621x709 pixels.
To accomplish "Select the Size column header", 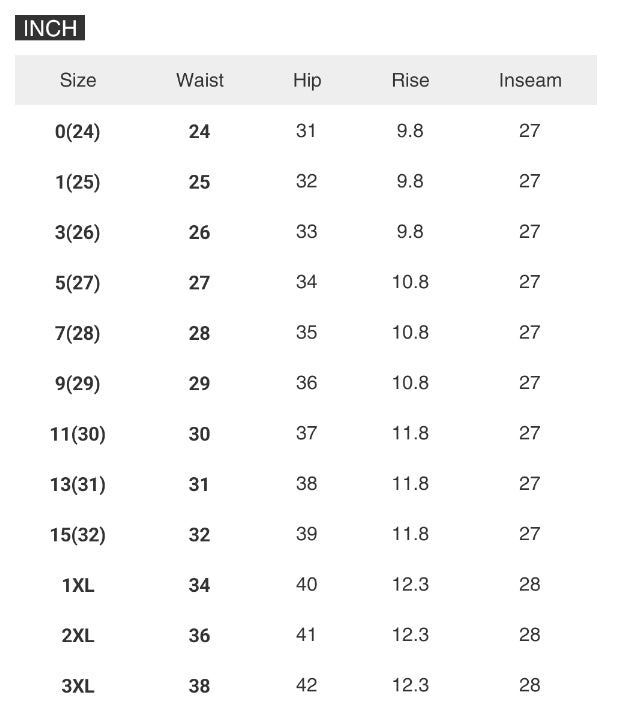I will pos(78,80).
